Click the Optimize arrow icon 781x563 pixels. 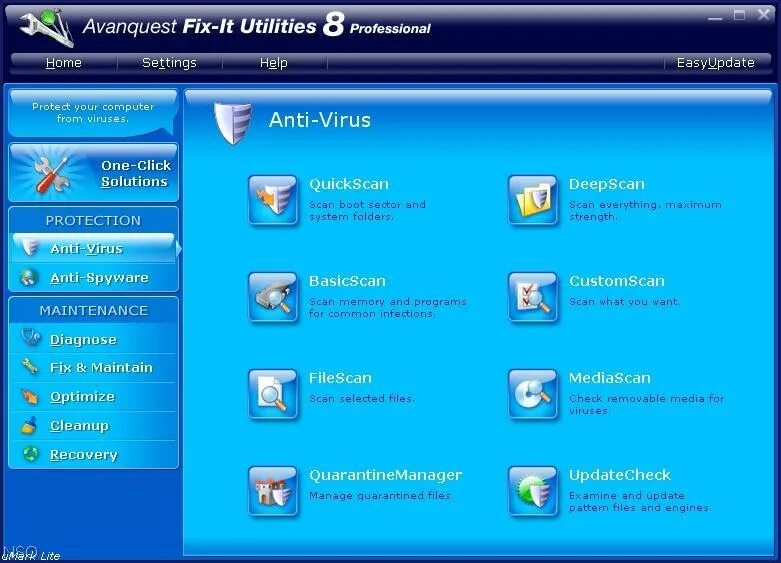pyautogui.click(x=29, y=397)
